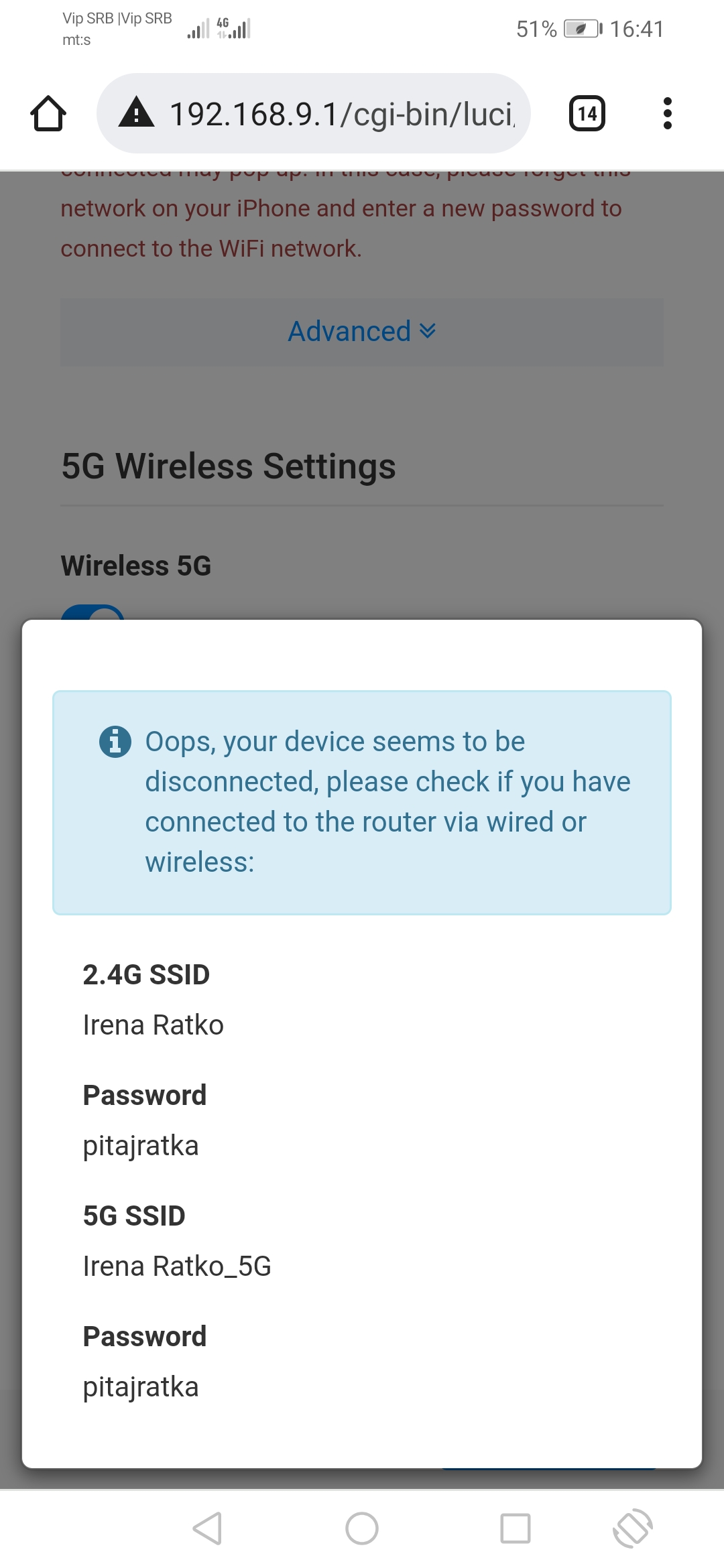Tap the 5G password value at the bottom
Viewport: 724px width, 1568px height.
click(x=141, y=1387)
